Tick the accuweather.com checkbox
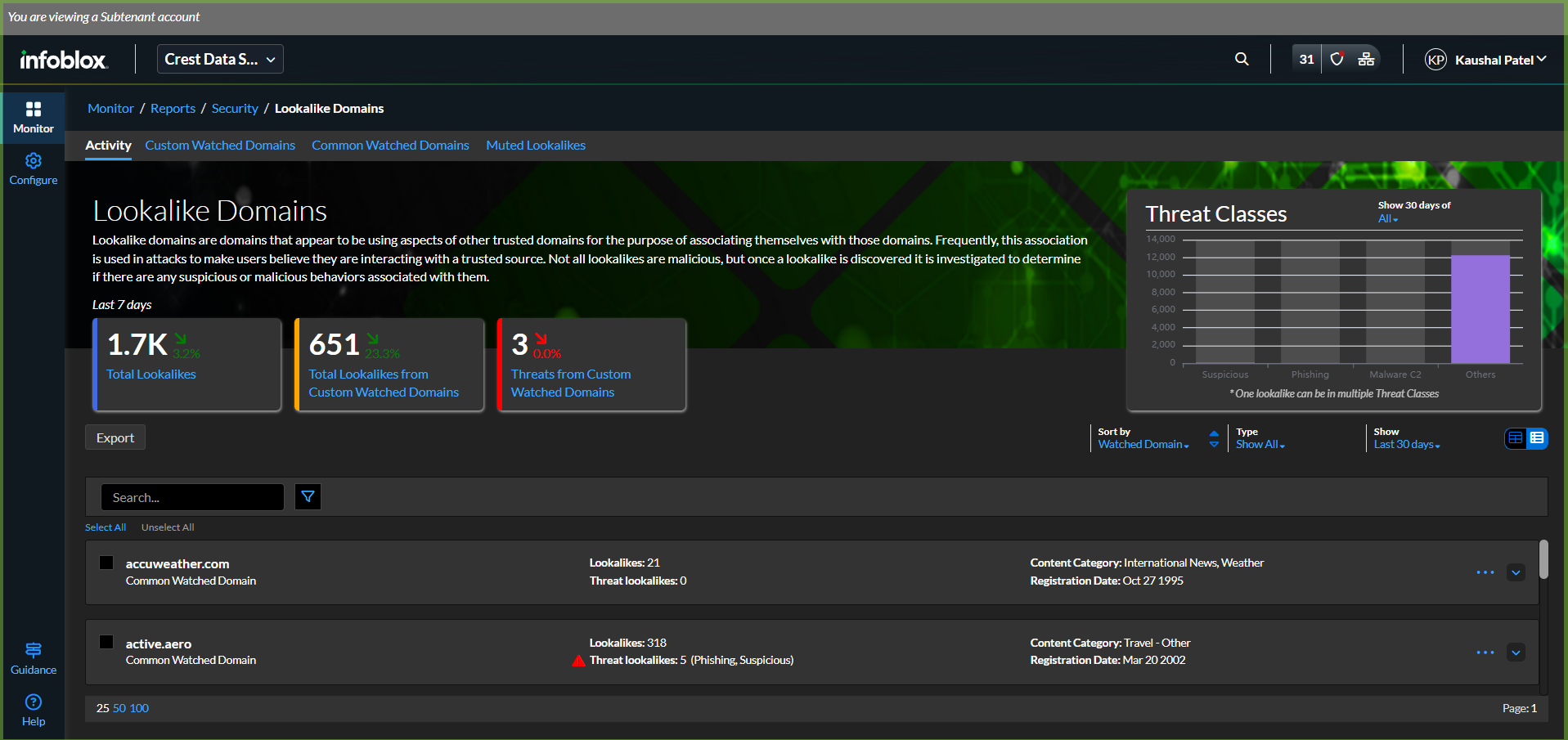The image size is (1568, 740). 106,563
